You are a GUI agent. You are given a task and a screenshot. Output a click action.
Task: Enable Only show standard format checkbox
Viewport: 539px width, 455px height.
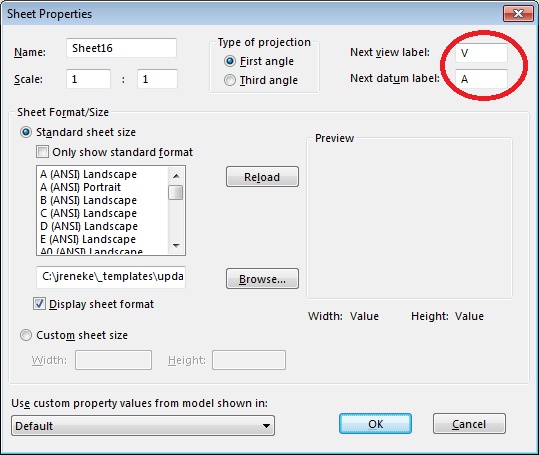click(42, 152)
